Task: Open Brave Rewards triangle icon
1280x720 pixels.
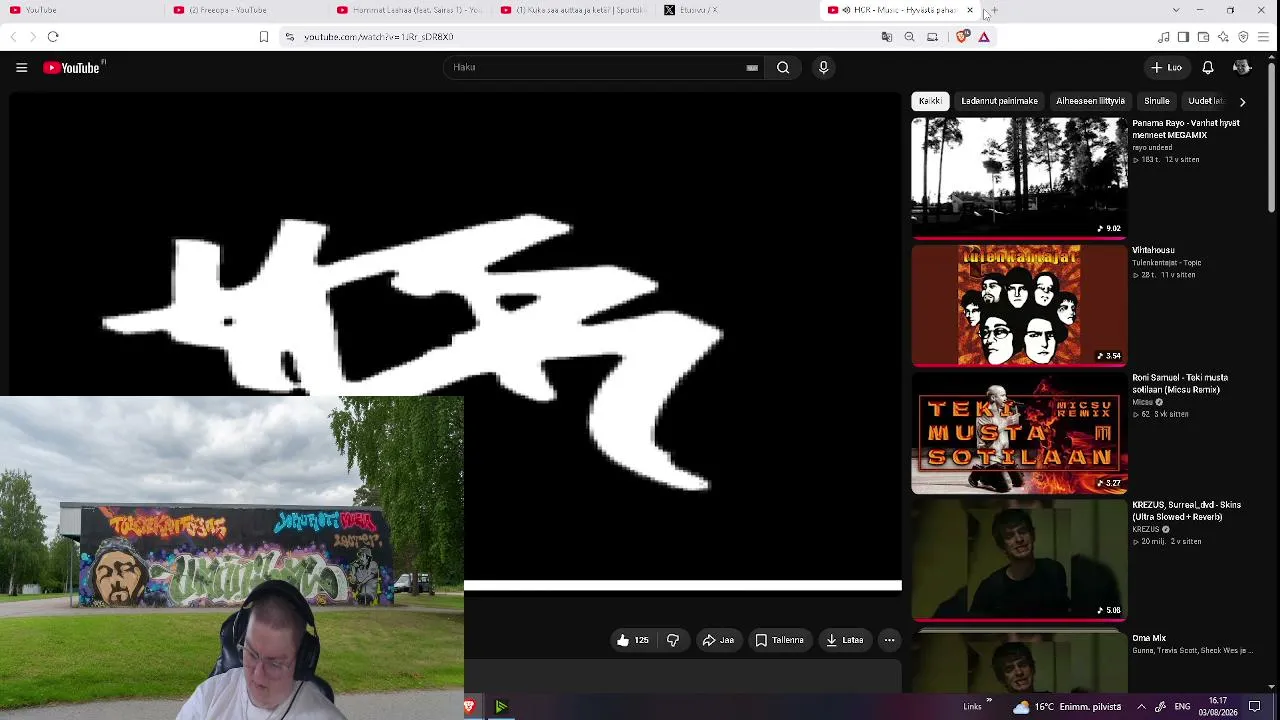Action: 984,37
